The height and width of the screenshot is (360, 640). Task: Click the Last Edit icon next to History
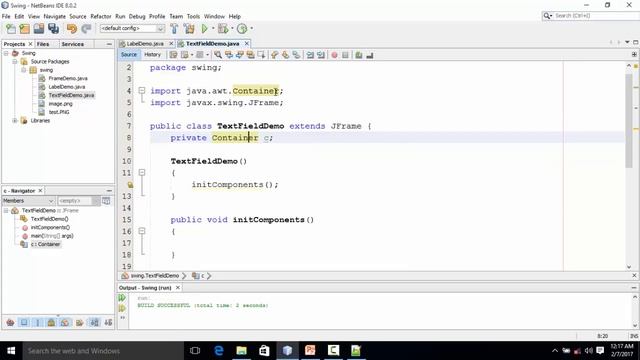173,55
